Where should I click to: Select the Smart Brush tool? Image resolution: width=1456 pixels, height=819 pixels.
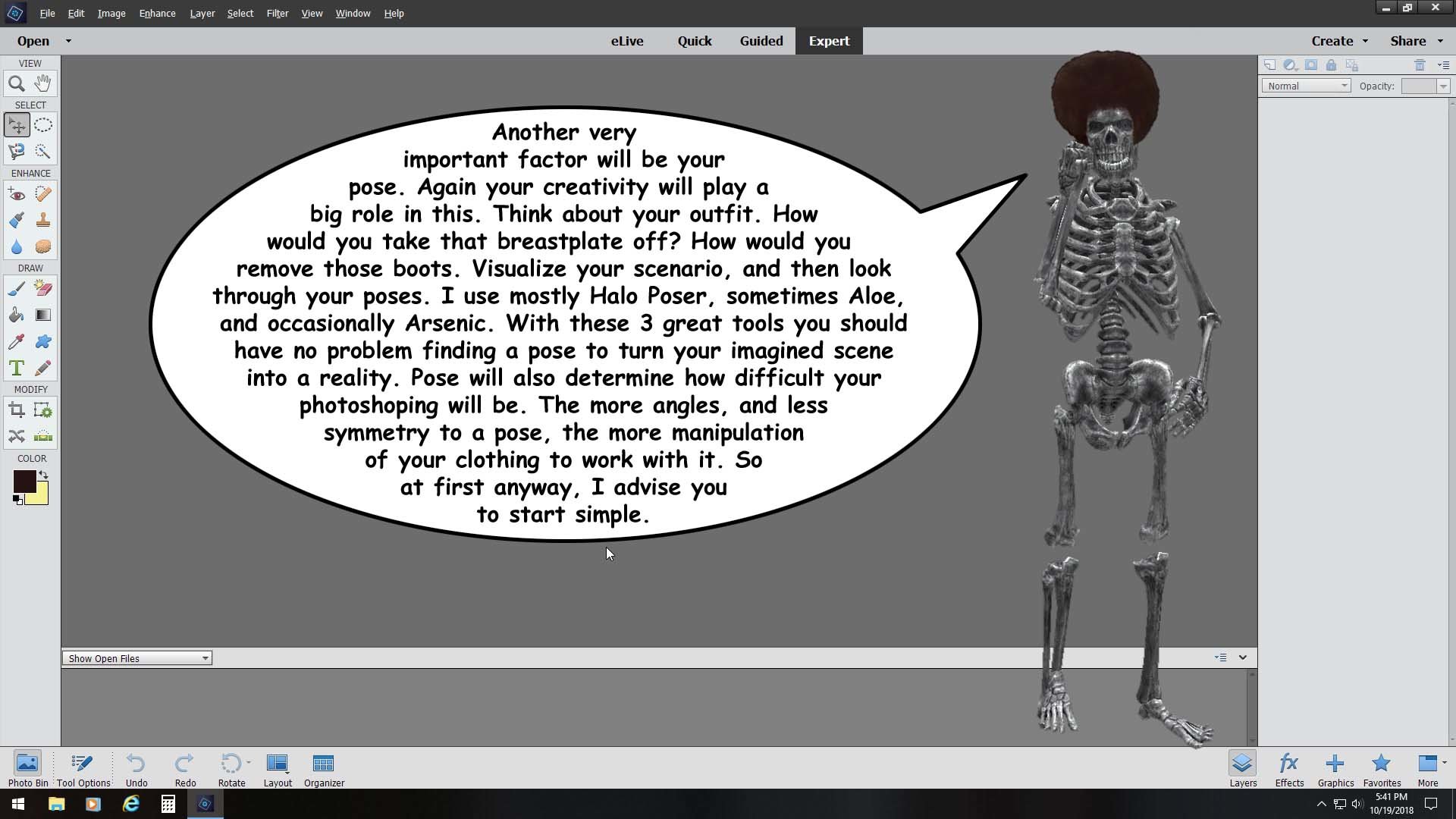pos(17,220)
